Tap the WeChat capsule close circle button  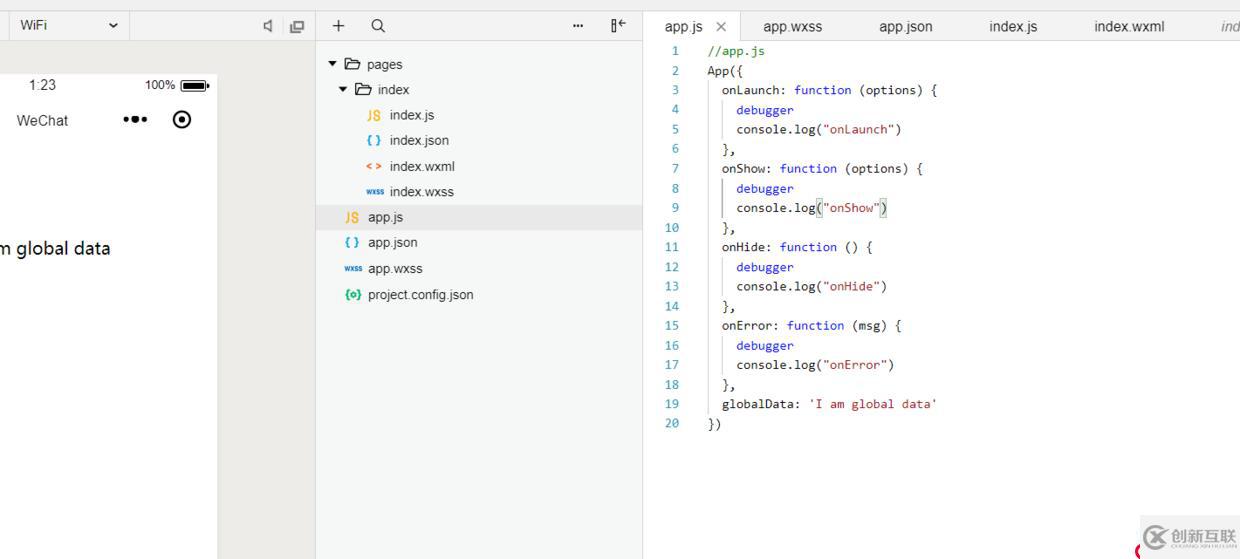coord(182,120)
